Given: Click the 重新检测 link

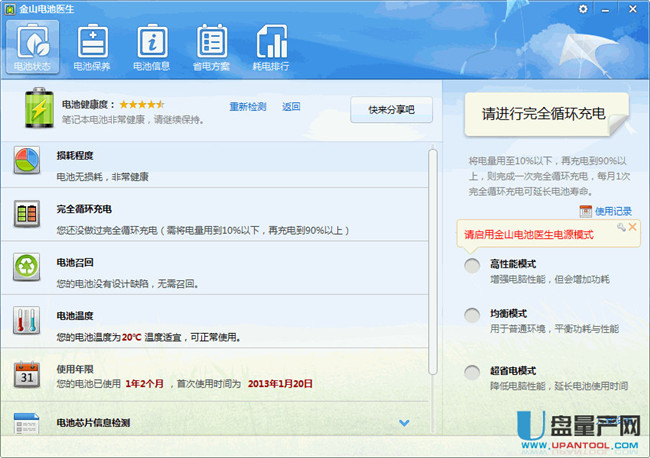Looking at the screenshot, I should click(x=248, y=107).
